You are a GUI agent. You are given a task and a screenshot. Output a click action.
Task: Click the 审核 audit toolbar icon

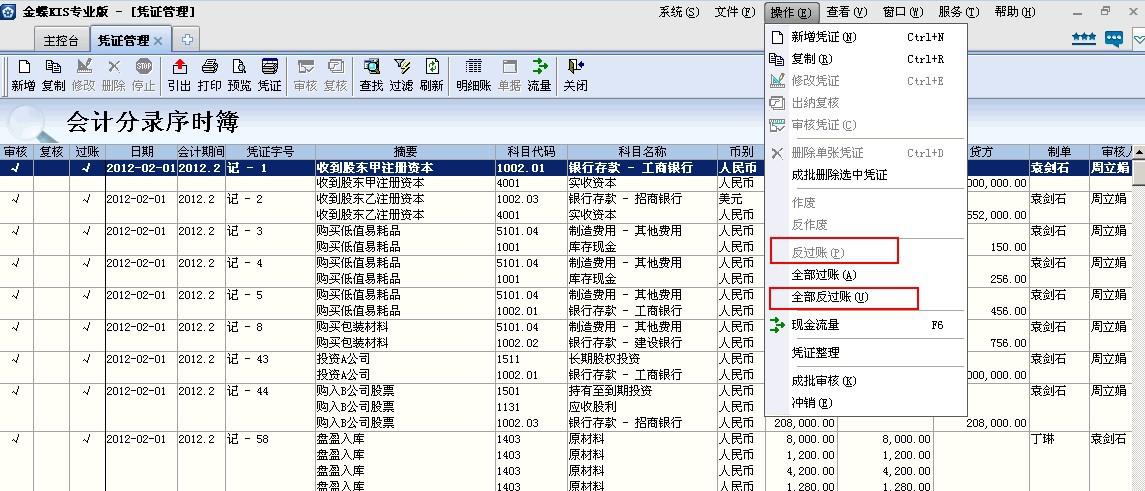305,75
